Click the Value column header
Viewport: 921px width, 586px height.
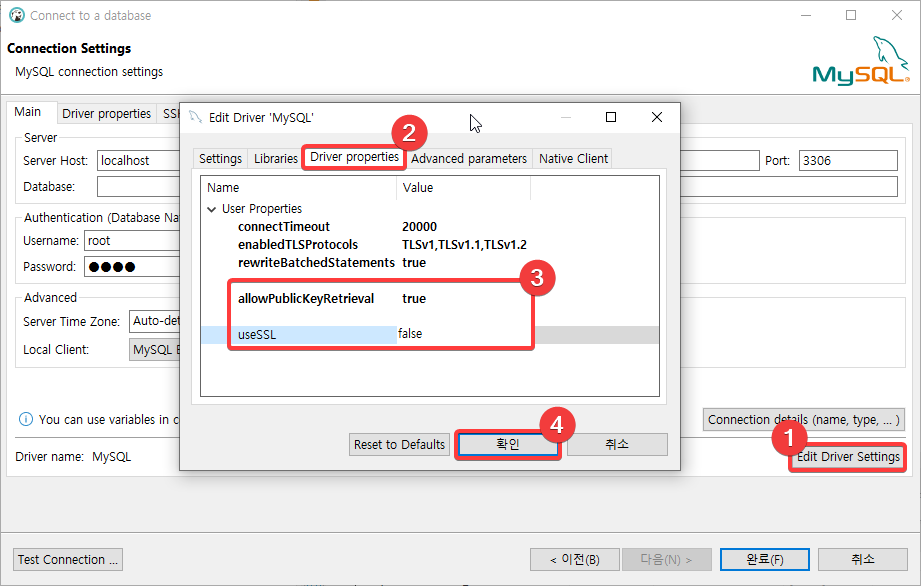(464, 188)
